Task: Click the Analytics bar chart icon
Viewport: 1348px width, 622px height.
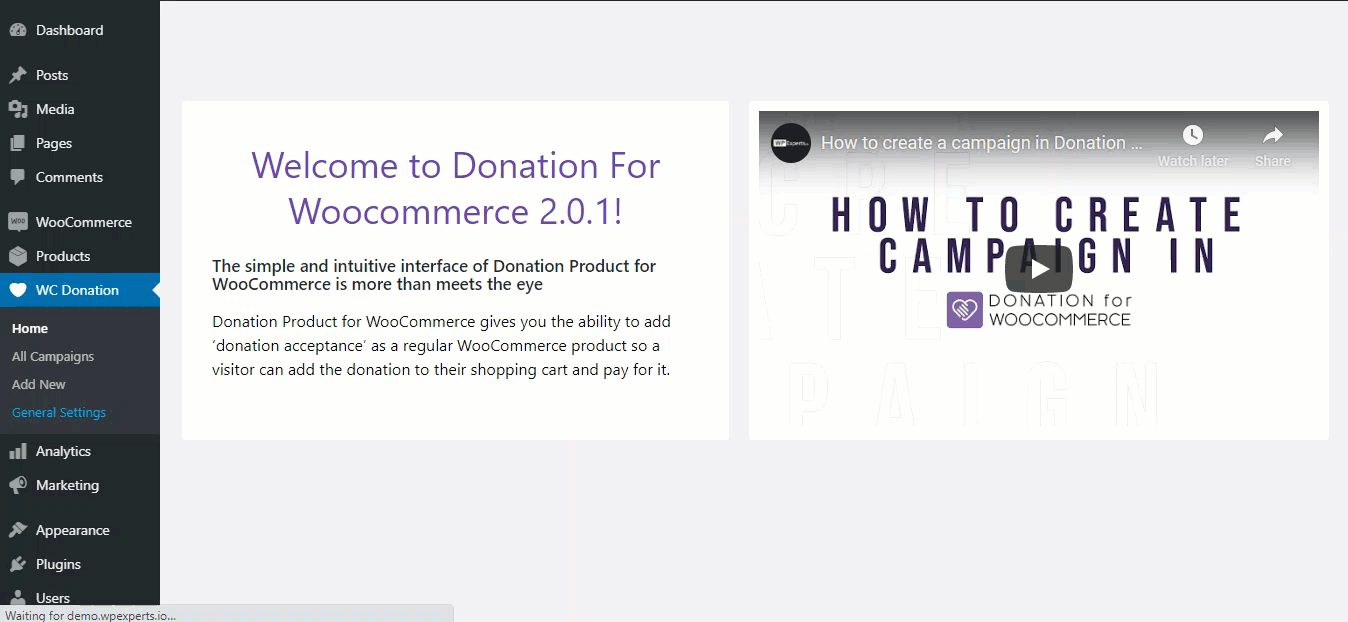Action: pyautogui.click(x=18, y=451)
